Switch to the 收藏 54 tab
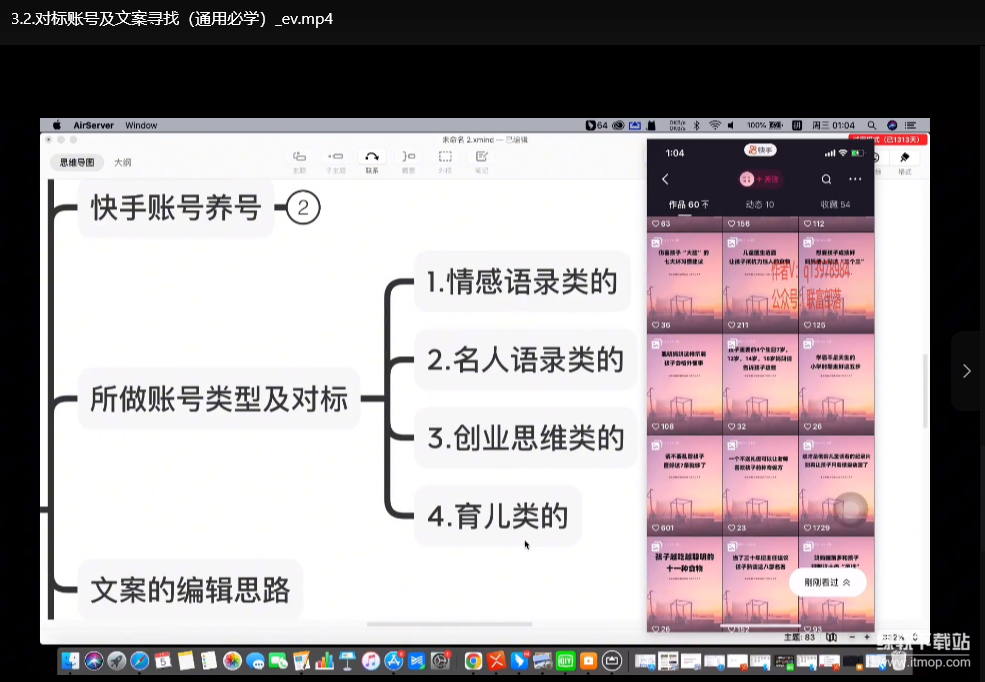This screenshot has width=985, height=682. click(x=834, y=205)
